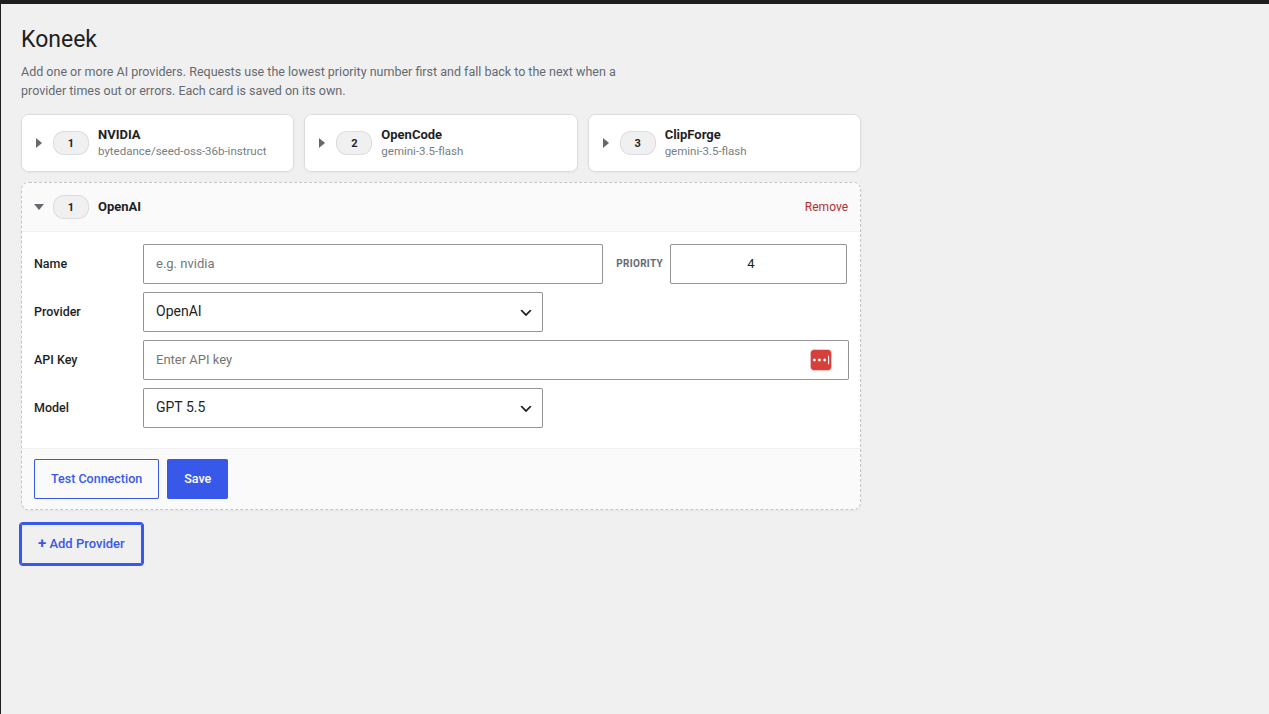Click the chevron arrow of Model select

525,408
